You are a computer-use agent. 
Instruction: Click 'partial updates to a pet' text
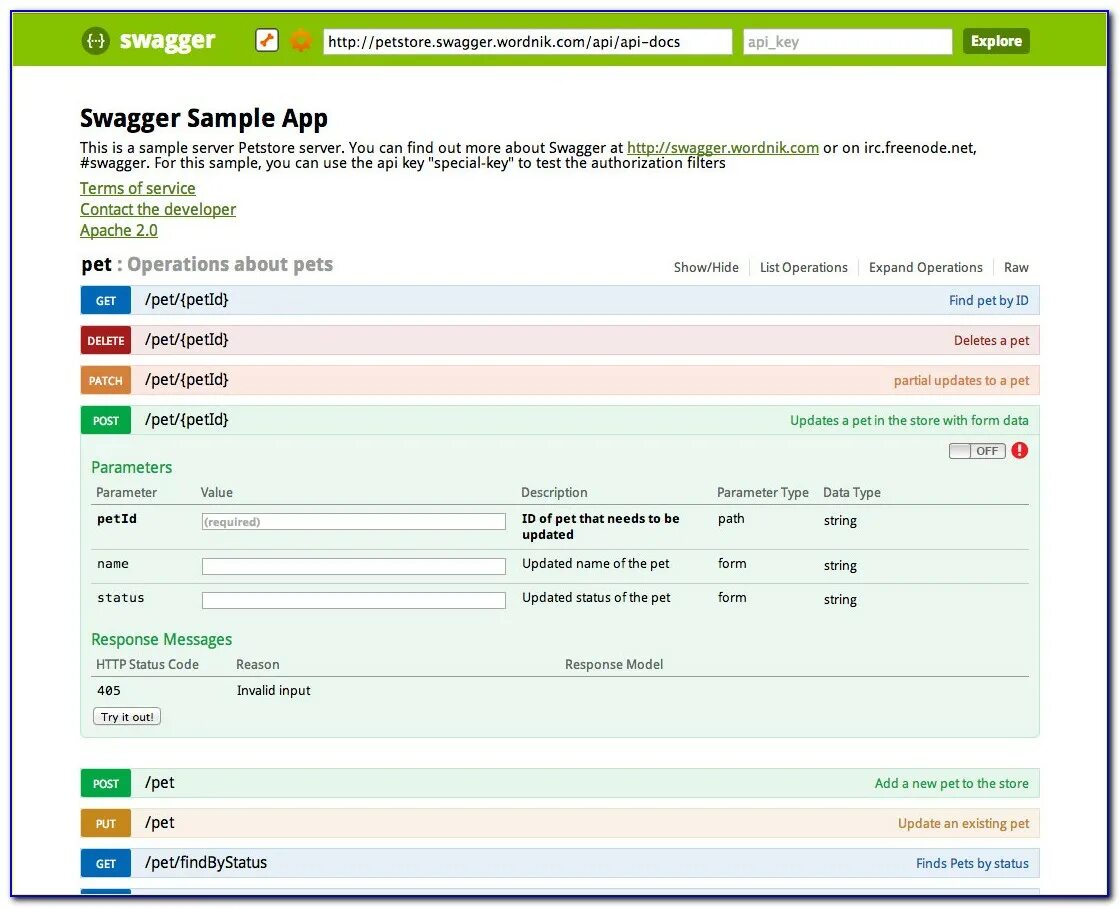coord(961,381)
